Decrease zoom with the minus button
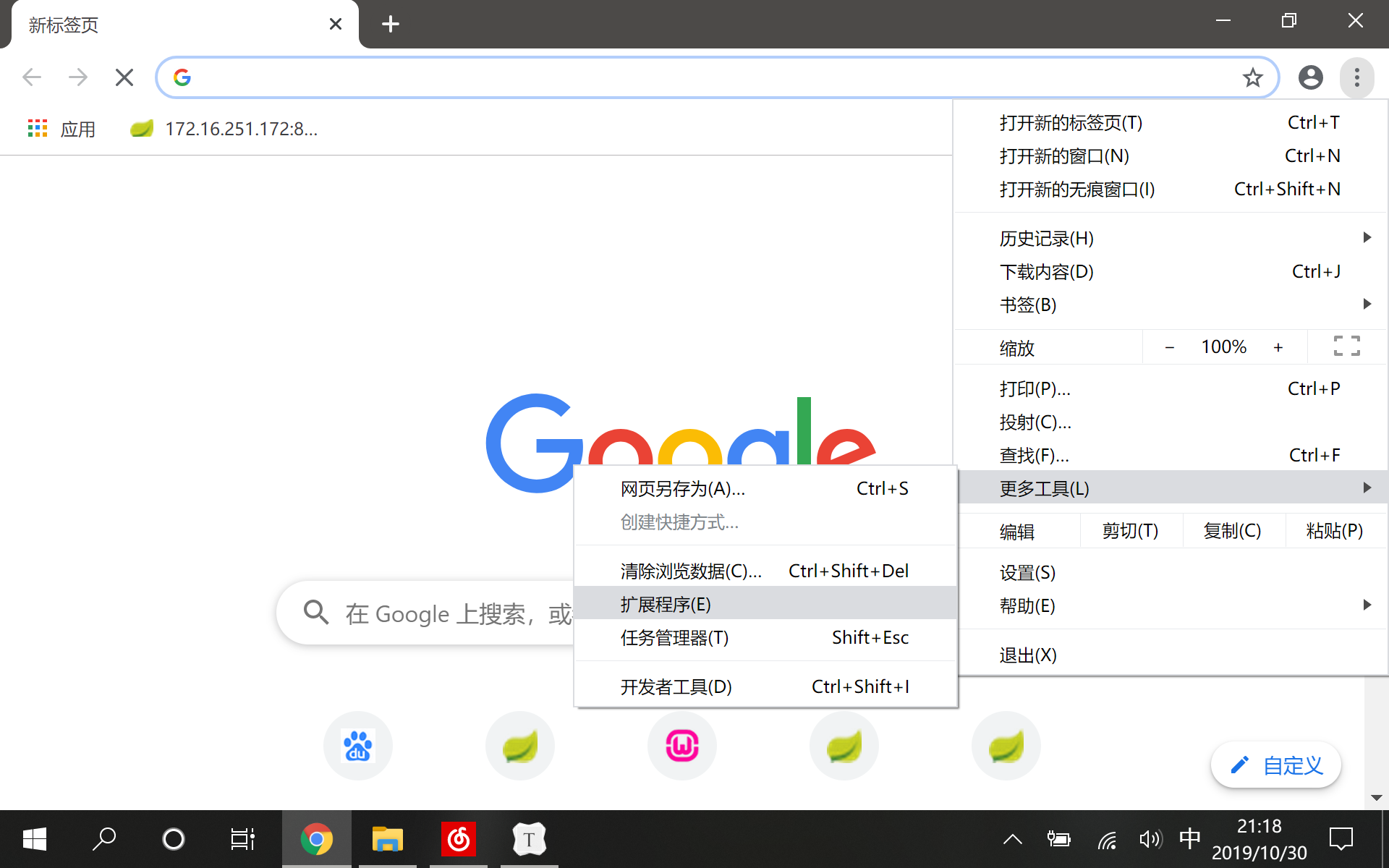The image size is (1389, 868). [1170, 347]
